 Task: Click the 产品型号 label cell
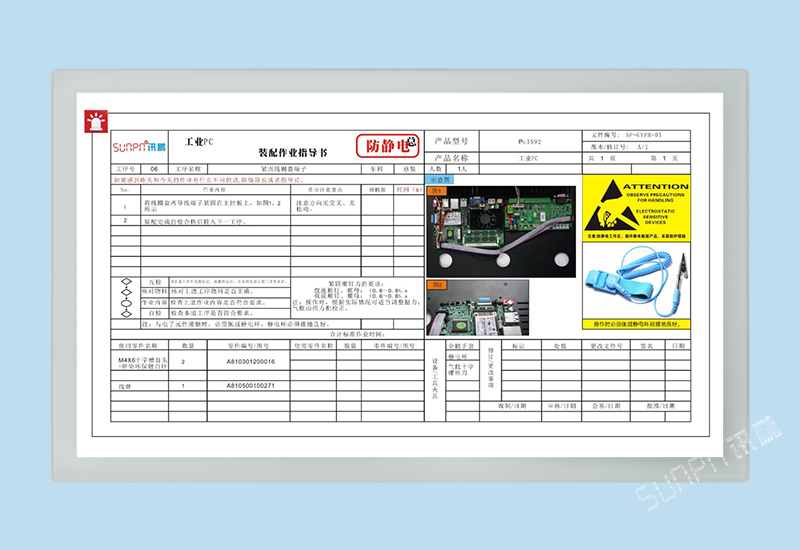452,141
